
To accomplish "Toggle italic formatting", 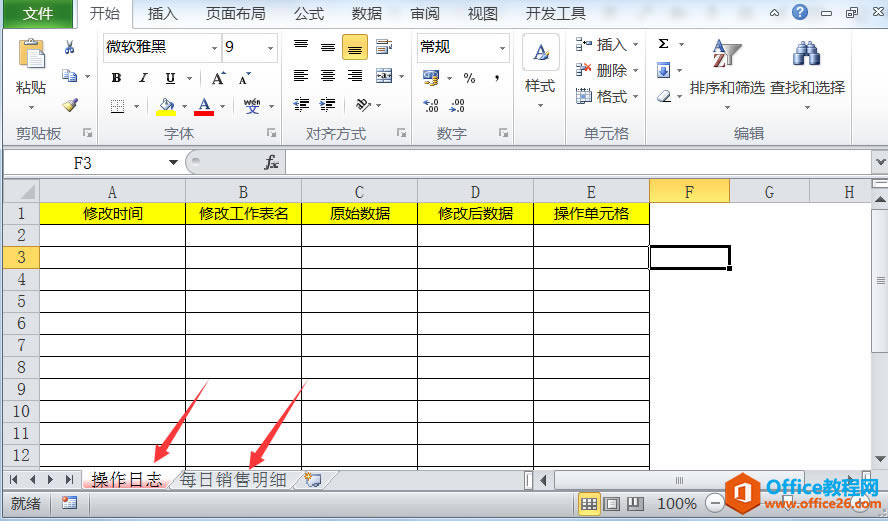I will pyautogui.click(x=143, y=78).
